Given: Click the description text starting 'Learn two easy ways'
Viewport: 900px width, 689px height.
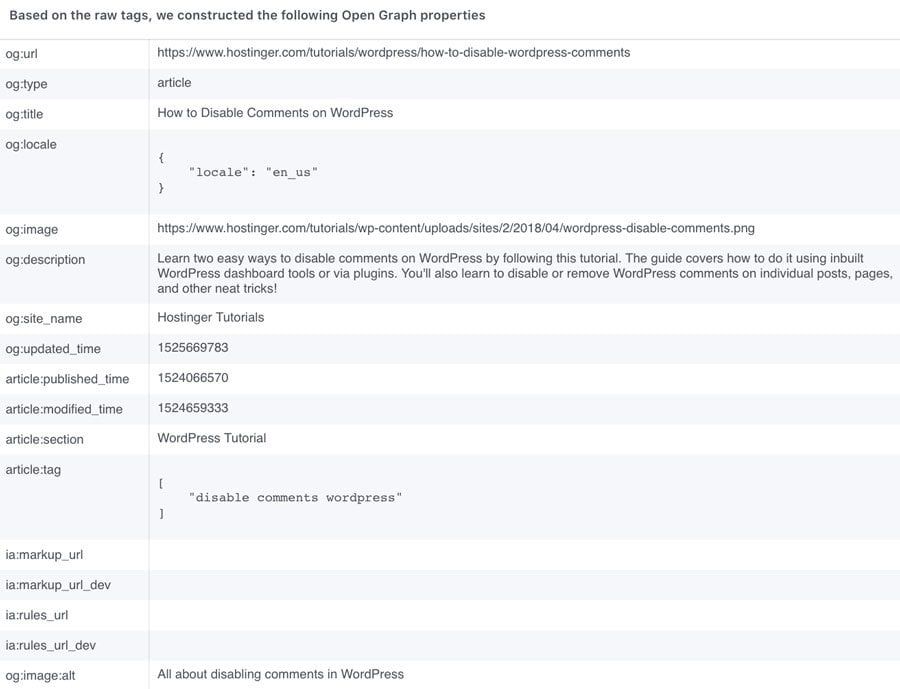Looking at the screenshot, I should 525,273.
